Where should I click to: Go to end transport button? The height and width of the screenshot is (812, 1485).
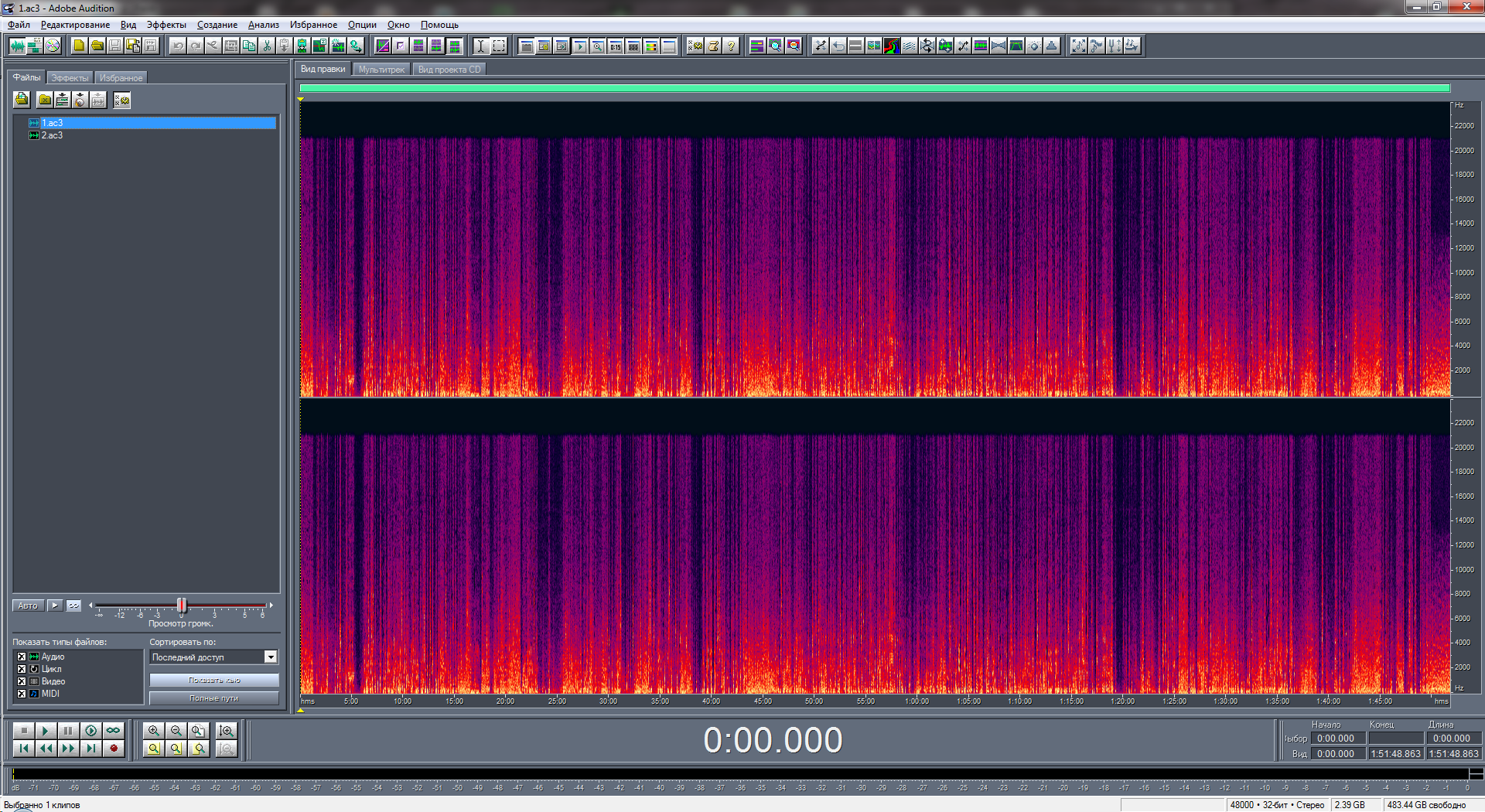91,749
